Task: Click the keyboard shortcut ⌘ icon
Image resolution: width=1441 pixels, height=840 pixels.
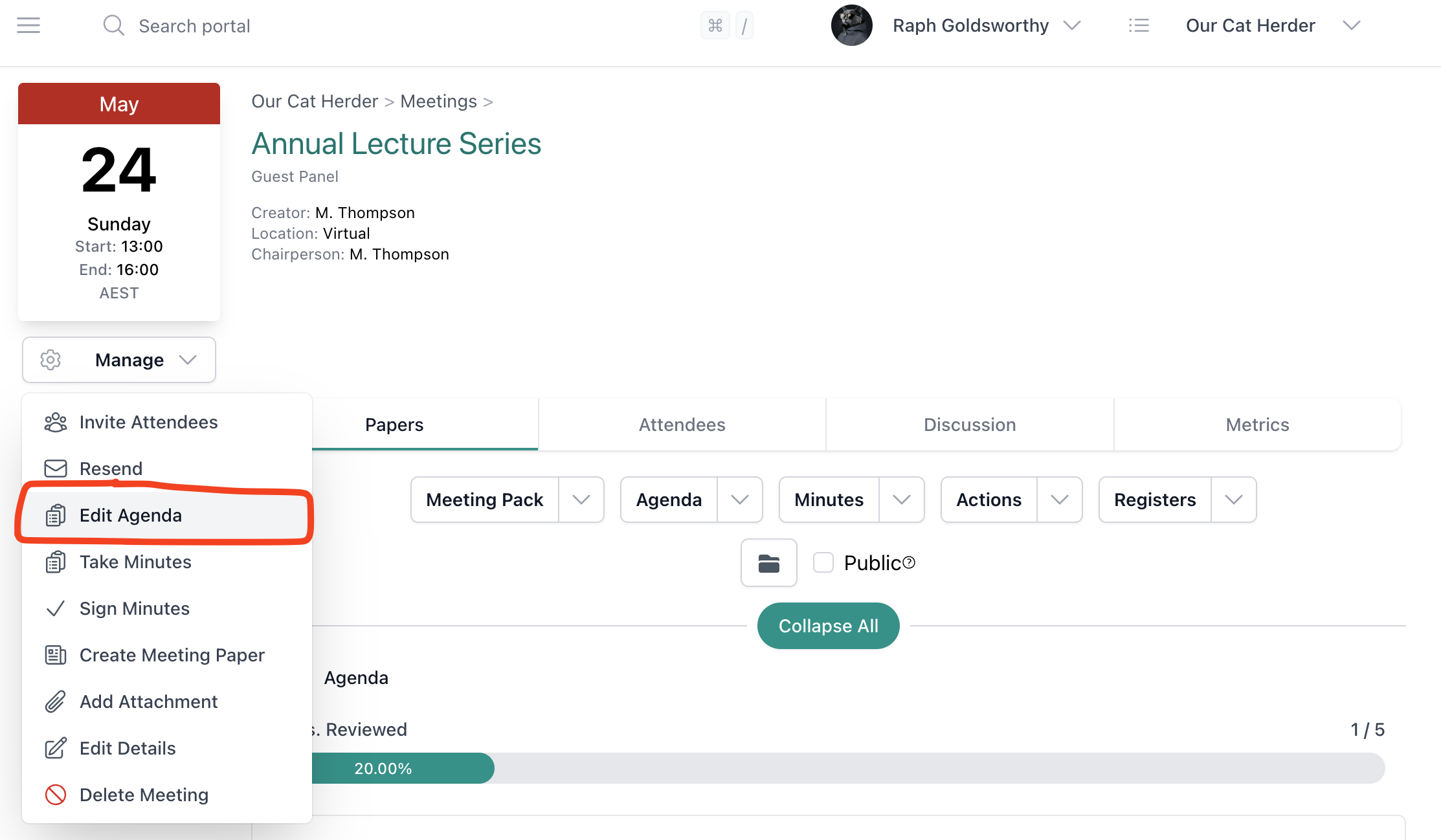Action: (x=715, y=25)
